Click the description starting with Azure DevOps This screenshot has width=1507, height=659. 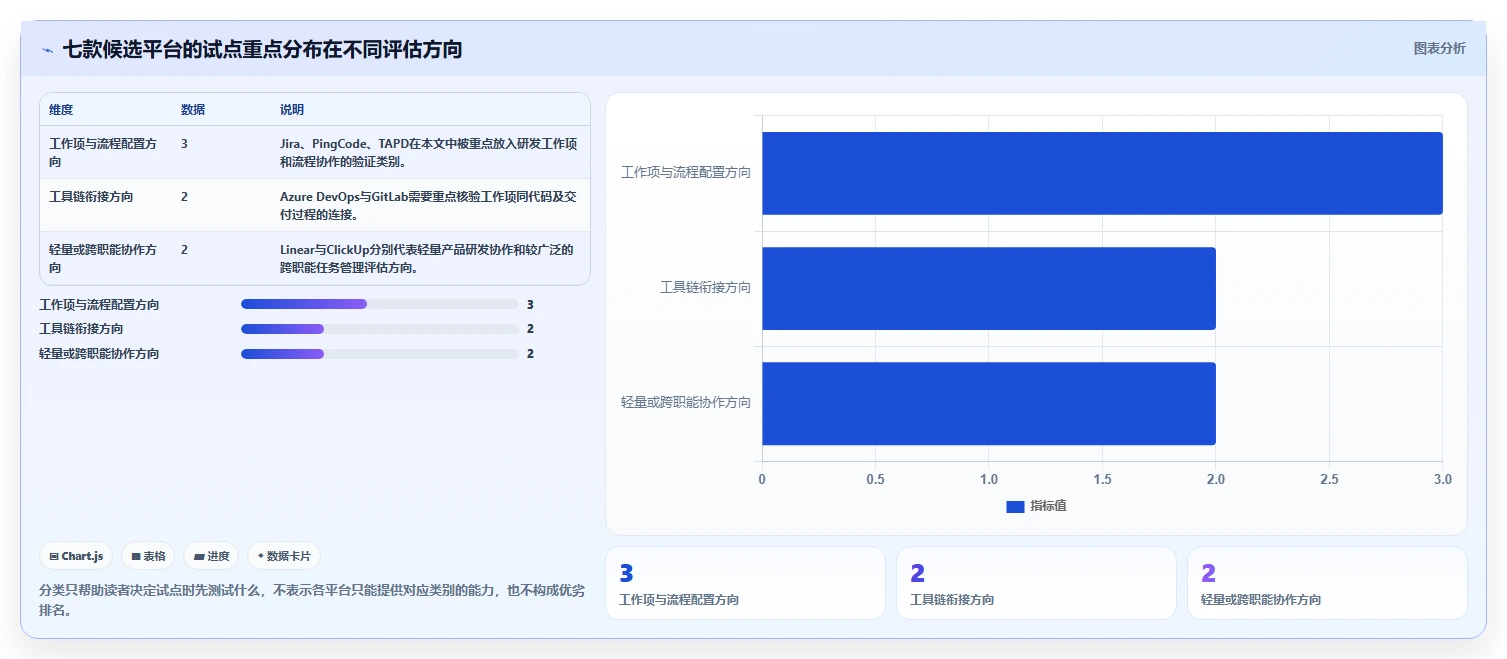point(429,205)
